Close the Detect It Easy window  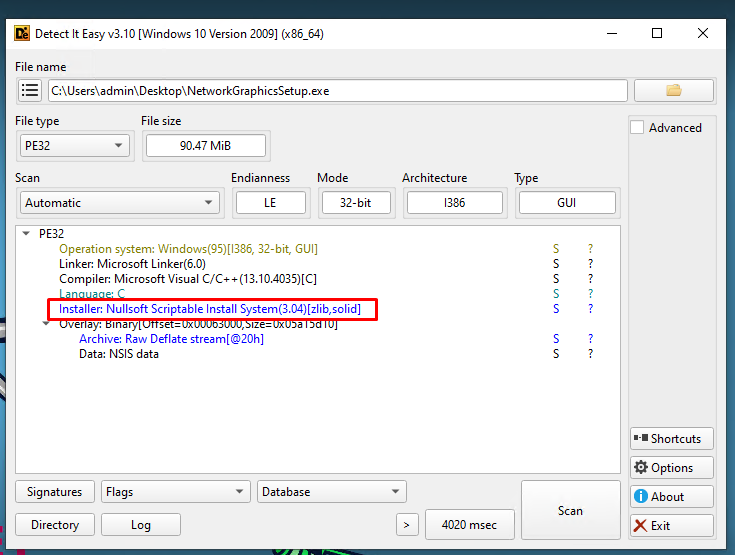pyautogui.click(x=703, y=34)
